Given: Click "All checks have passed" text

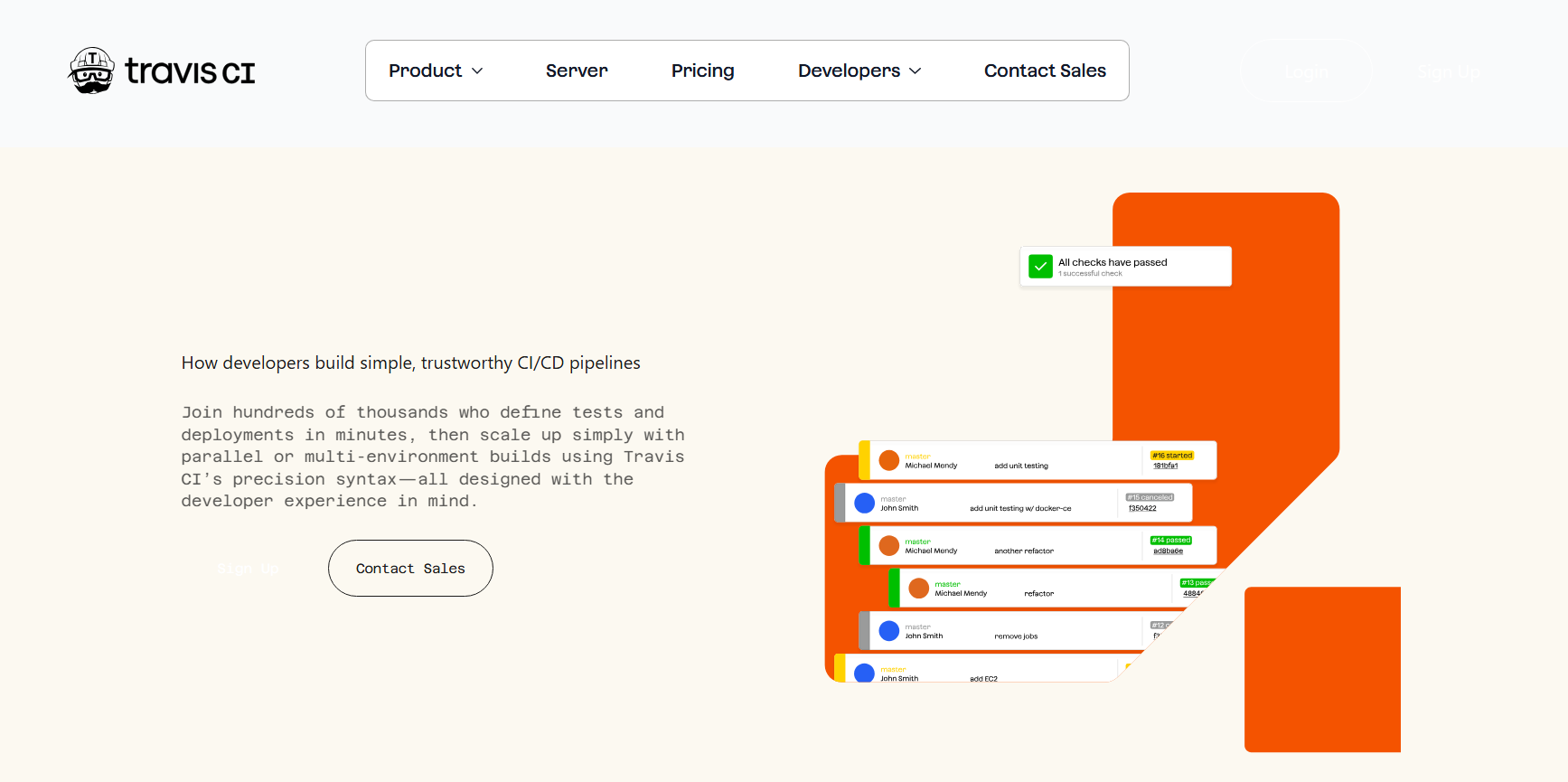Looking at the screenshot, I should point(1113,262).
